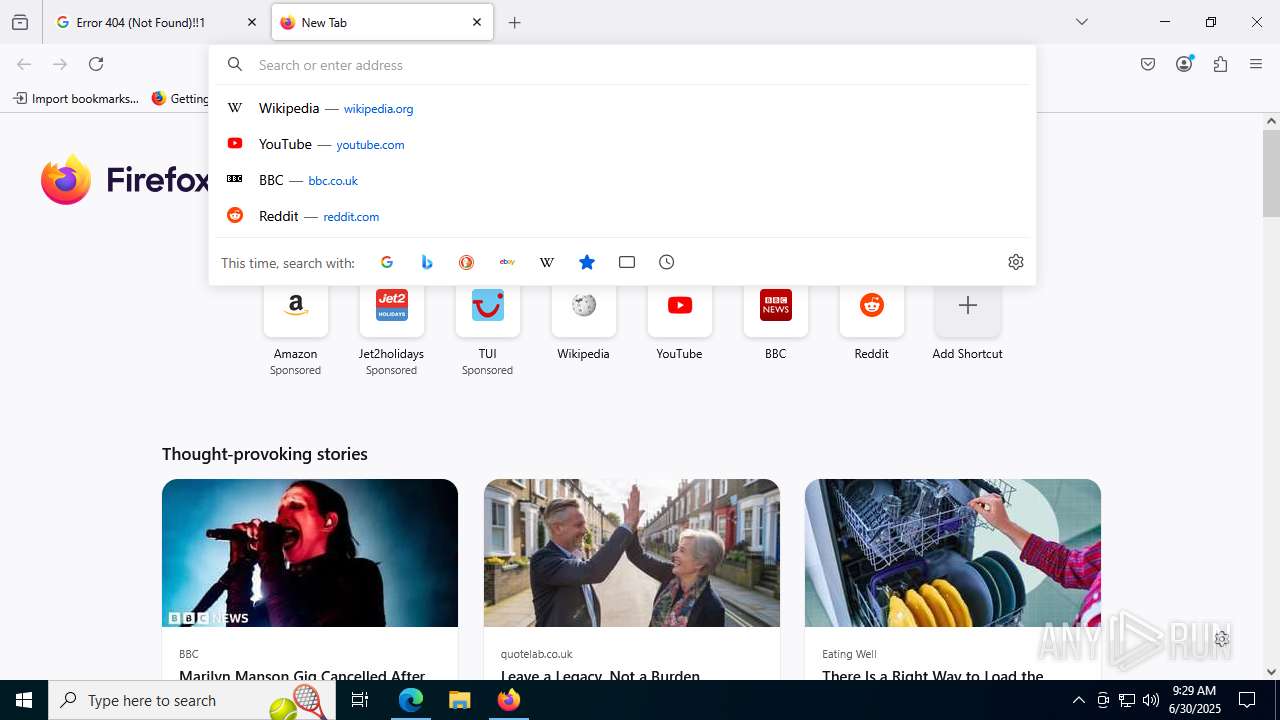1280x720 pixels.
Task: Open the Getting Started bookmark
Action: click(180, 98)
